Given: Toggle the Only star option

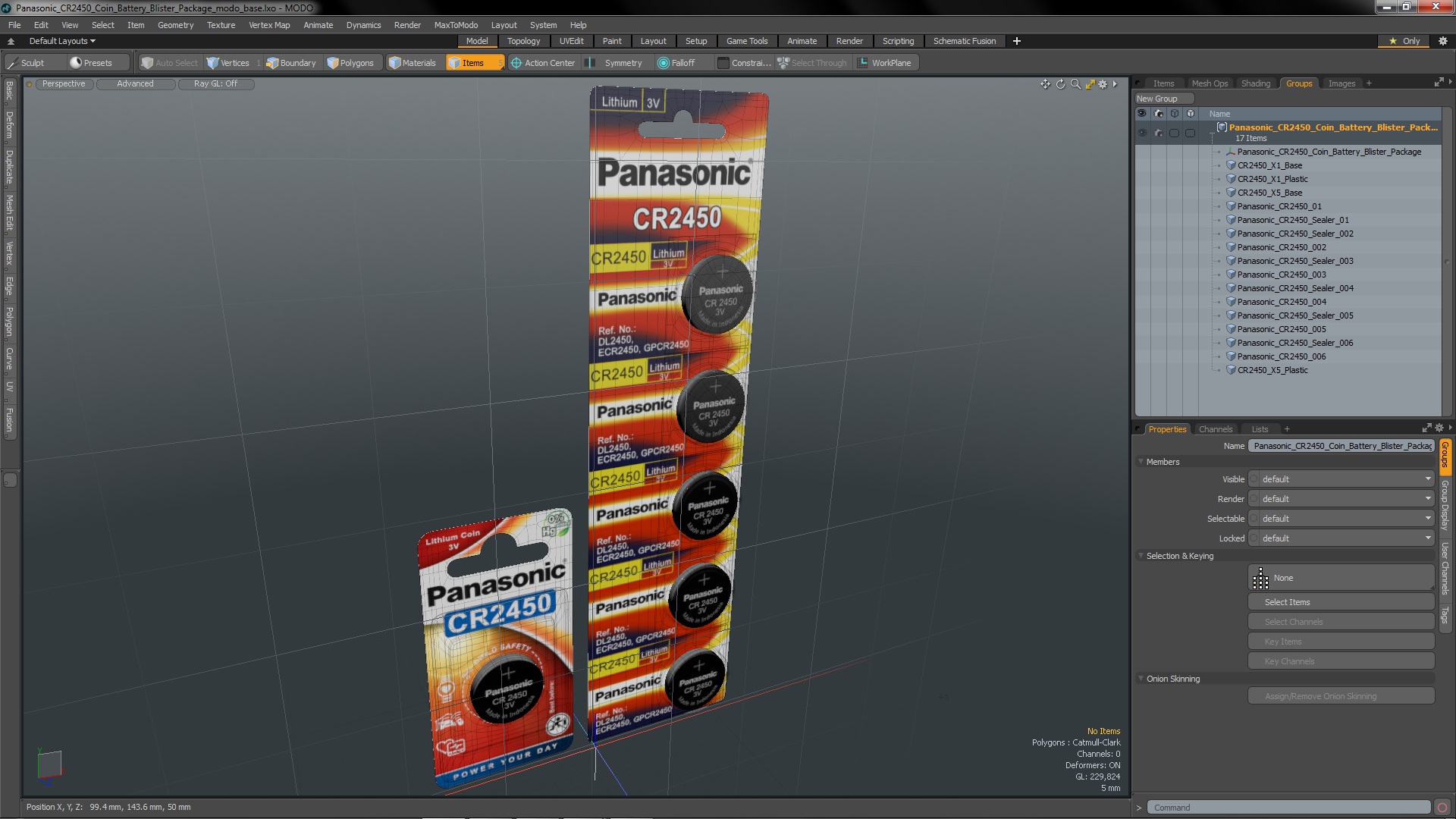Looking at the screenshot, I should click(x=1404, y=41).
